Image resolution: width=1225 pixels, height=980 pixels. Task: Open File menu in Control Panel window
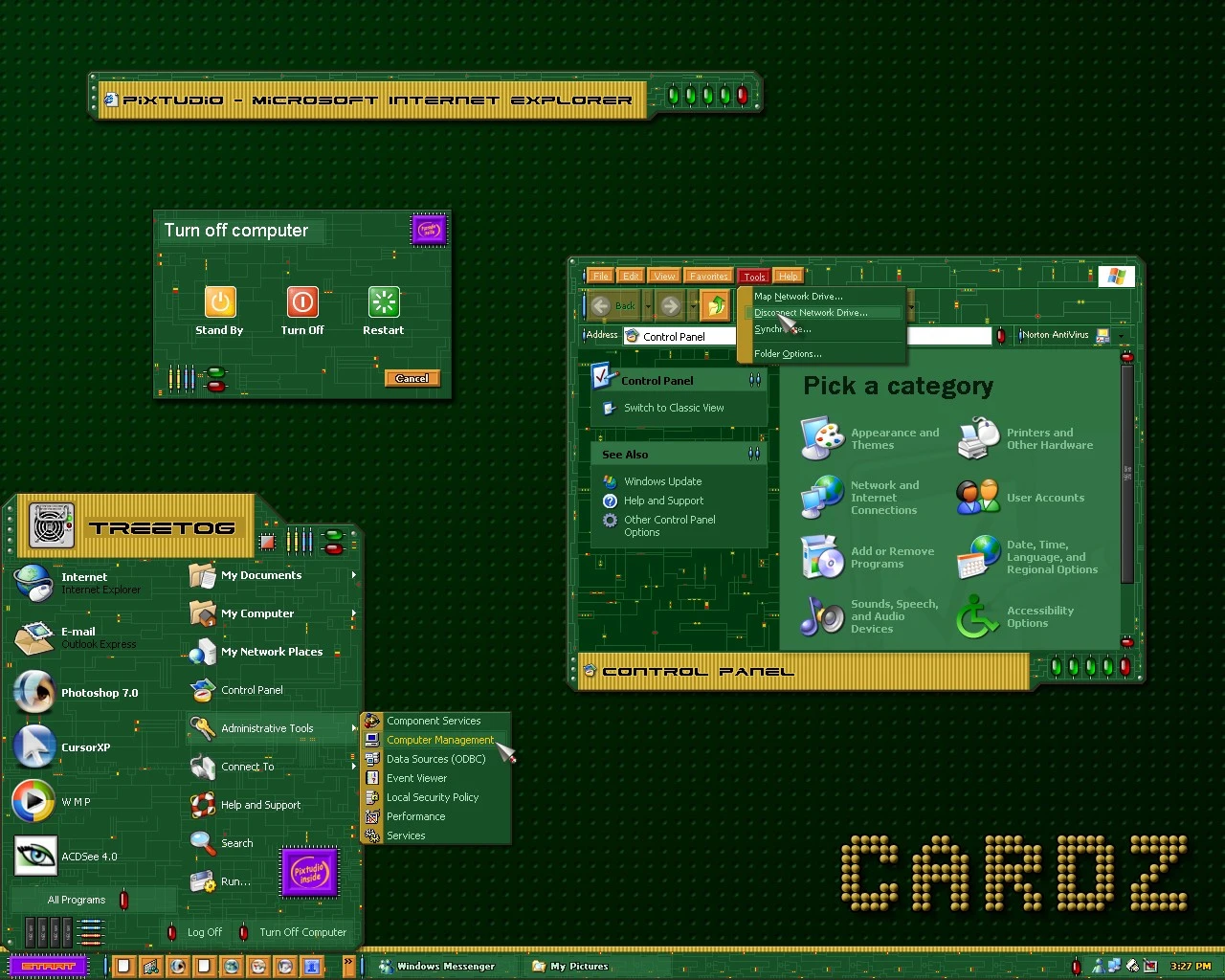click(600, 276)
